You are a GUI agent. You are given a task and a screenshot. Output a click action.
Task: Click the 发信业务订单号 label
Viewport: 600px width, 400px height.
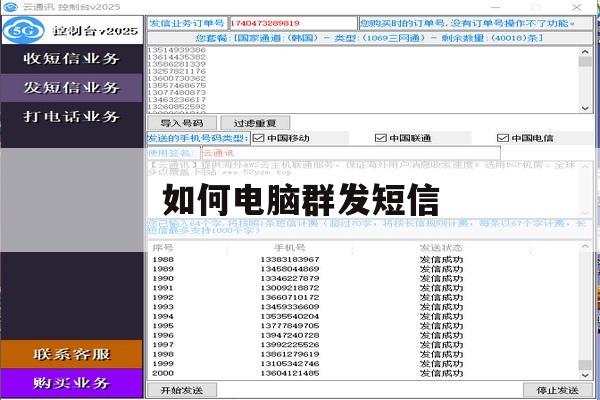point(187,23)
